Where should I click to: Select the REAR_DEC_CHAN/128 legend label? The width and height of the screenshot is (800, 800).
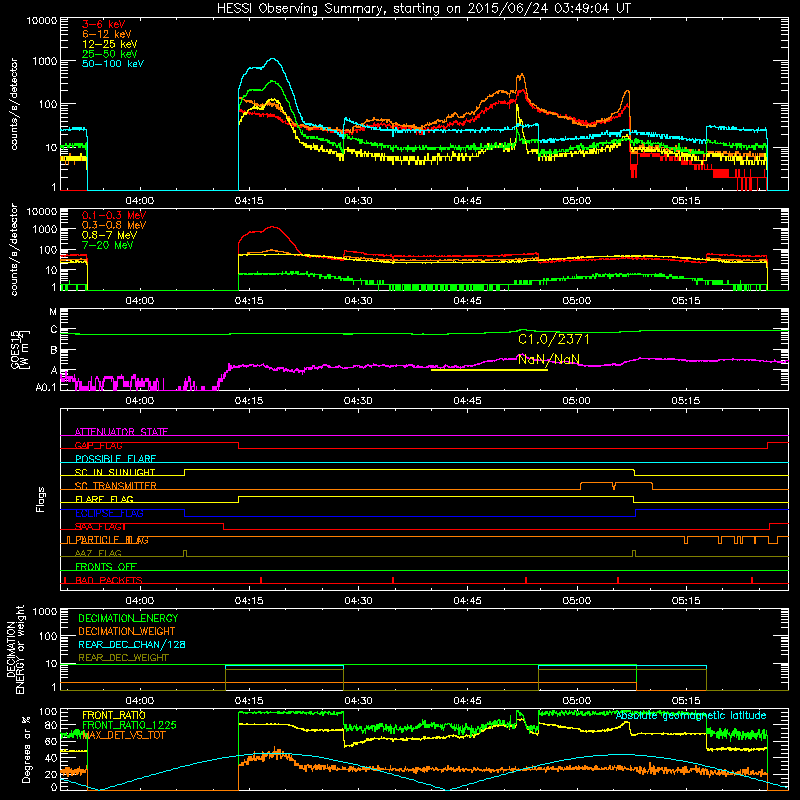[132, 644]
